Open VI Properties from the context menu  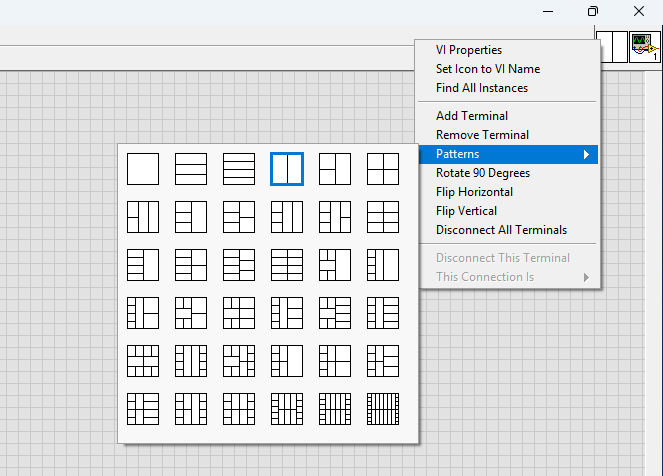508,50
